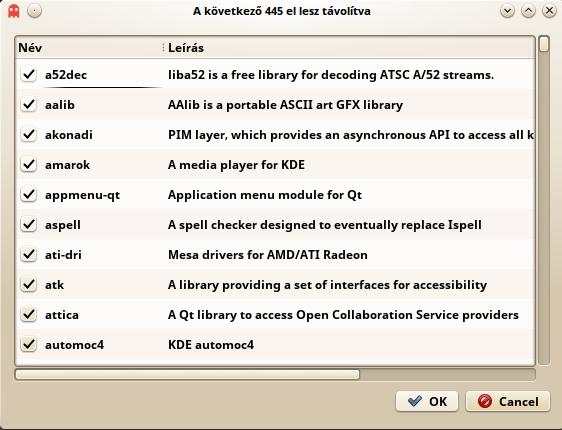Select the aspell package name
The image size is (562, 430).
pos(63,225)
